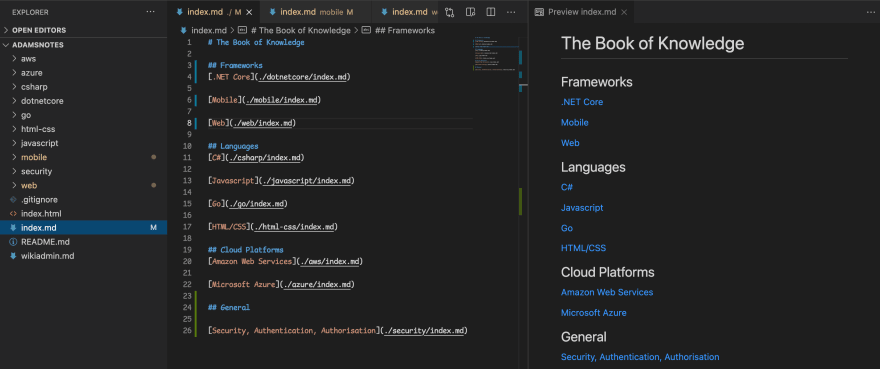
Task: Click '## Cloud Platforms' line in editor
Action: click(245, 250)
